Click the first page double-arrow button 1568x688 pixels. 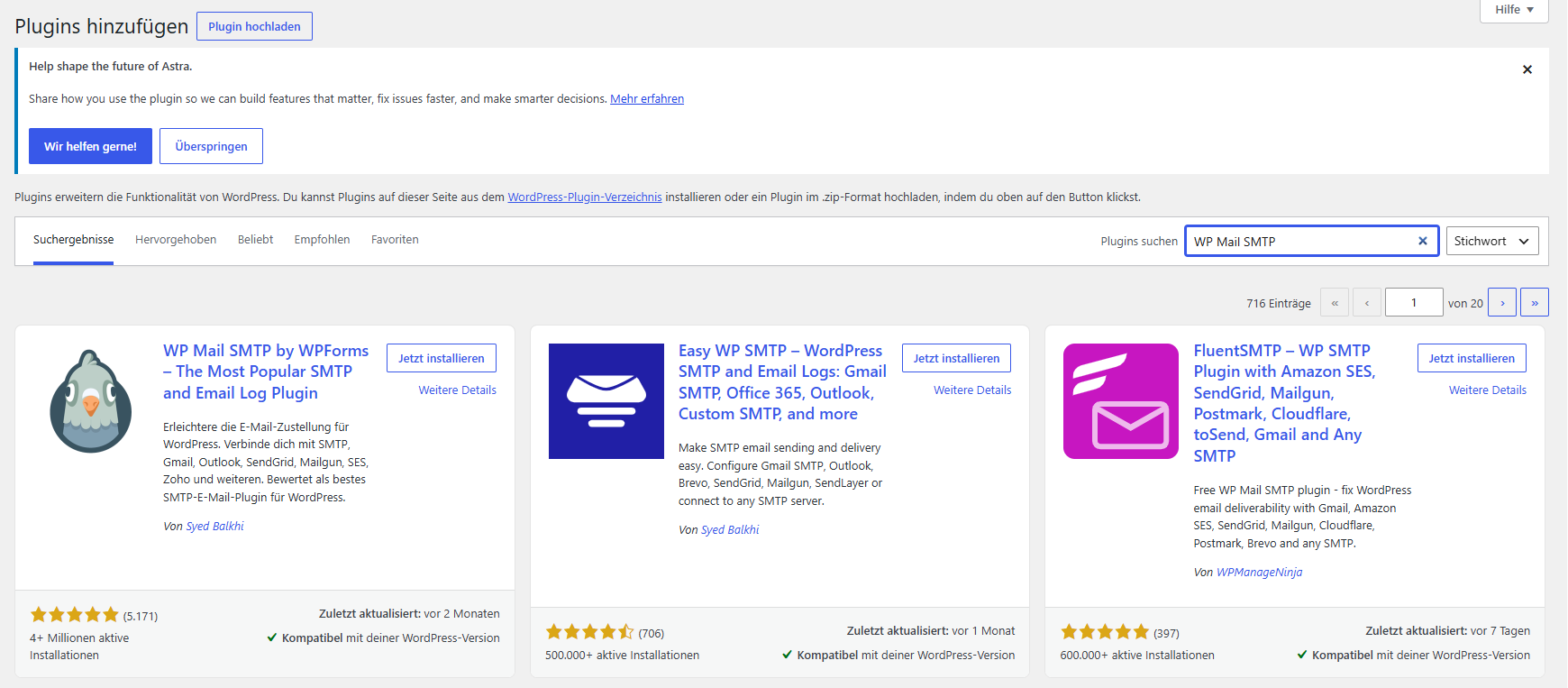1335,302
